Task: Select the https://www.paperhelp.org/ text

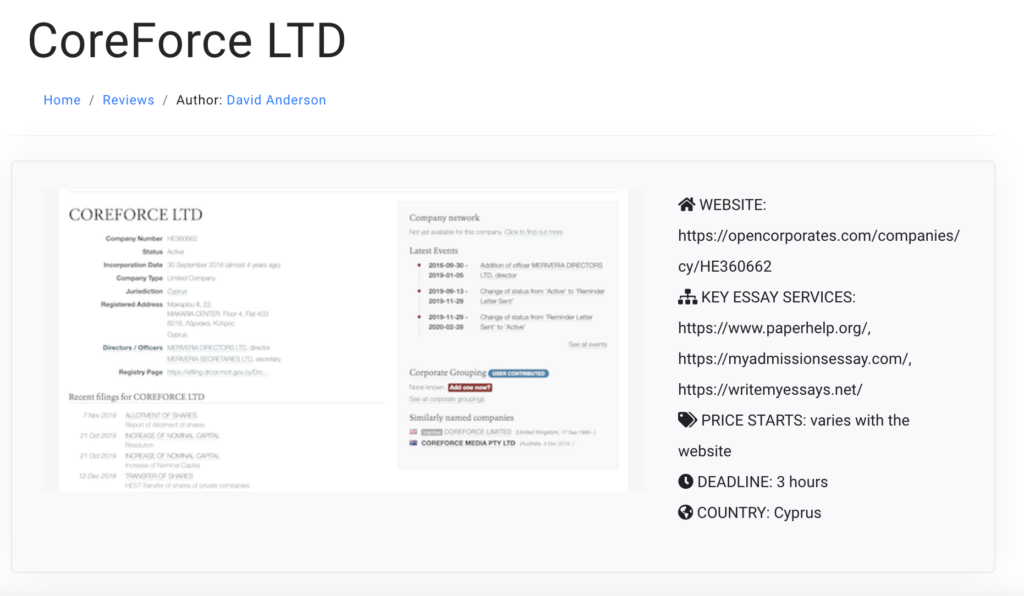Action: click(x=775, y=328)
